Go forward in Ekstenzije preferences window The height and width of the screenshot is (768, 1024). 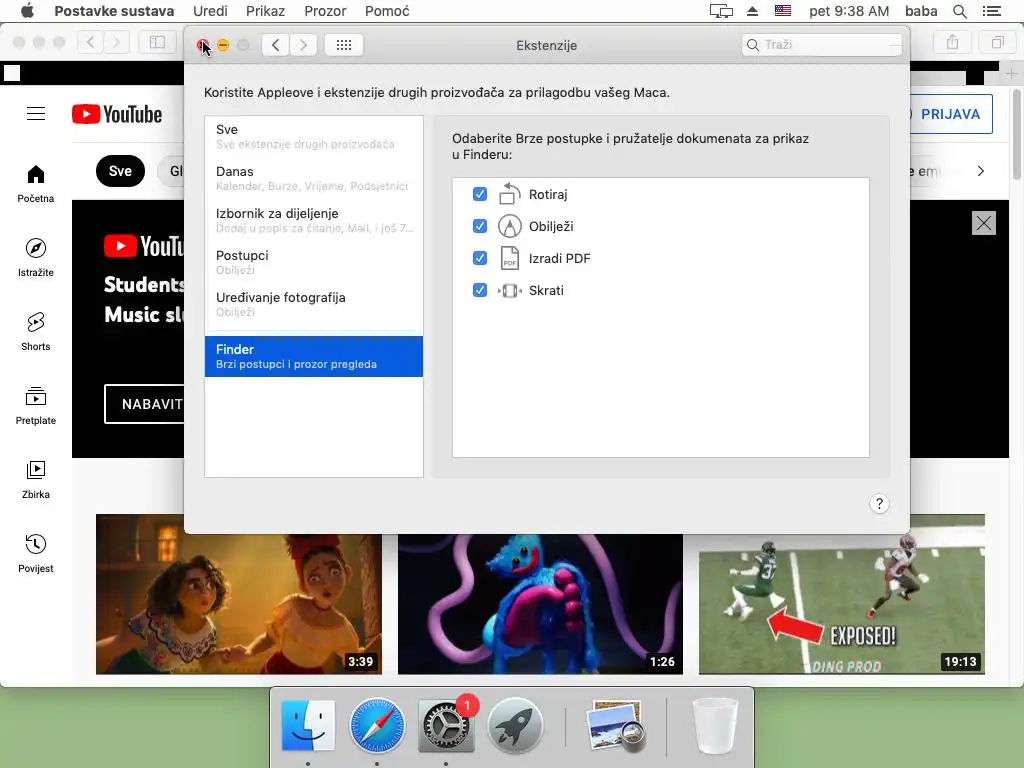tap(303, 45)
